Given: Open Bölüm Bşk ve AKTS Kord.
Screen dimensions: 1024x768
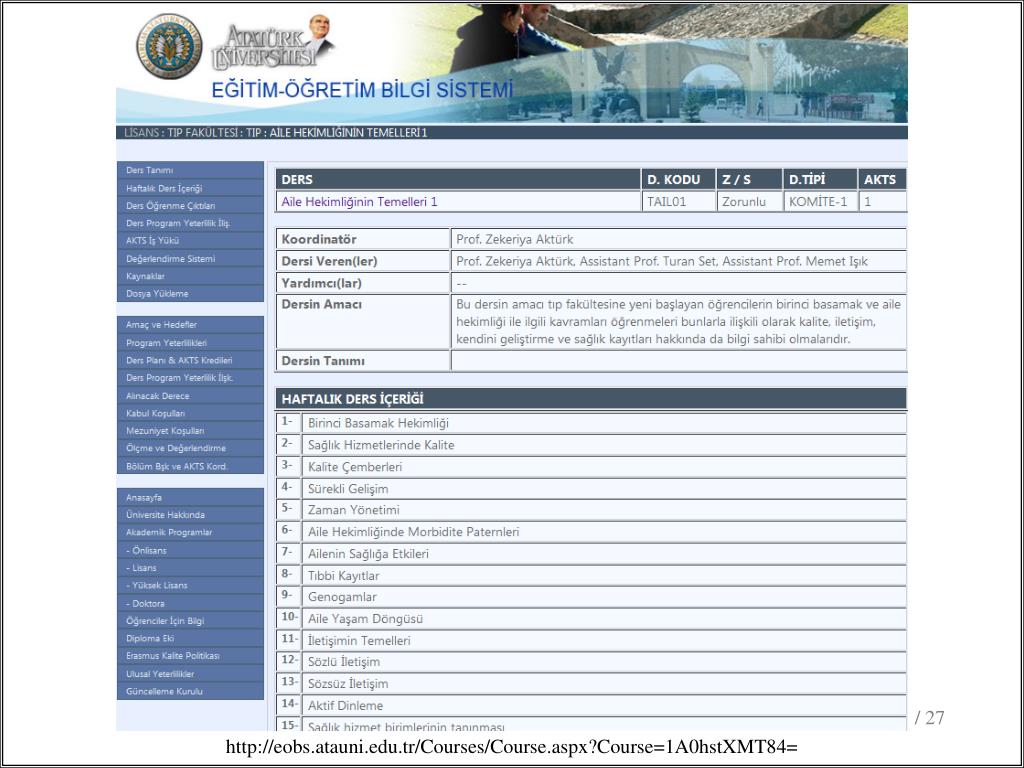Looking at the screenshot, I should pyautogui.click(x=190, y=466).
